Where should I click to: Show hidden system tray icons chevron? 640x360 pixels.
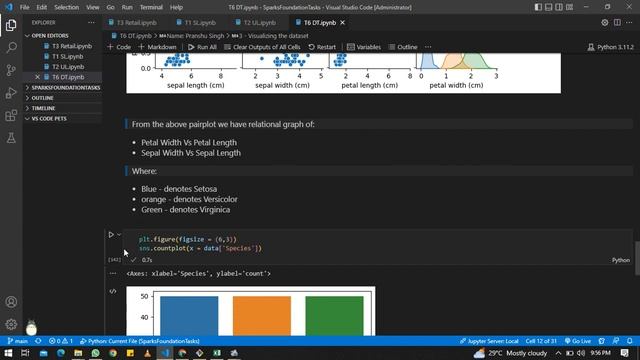(x=558, y=353)
